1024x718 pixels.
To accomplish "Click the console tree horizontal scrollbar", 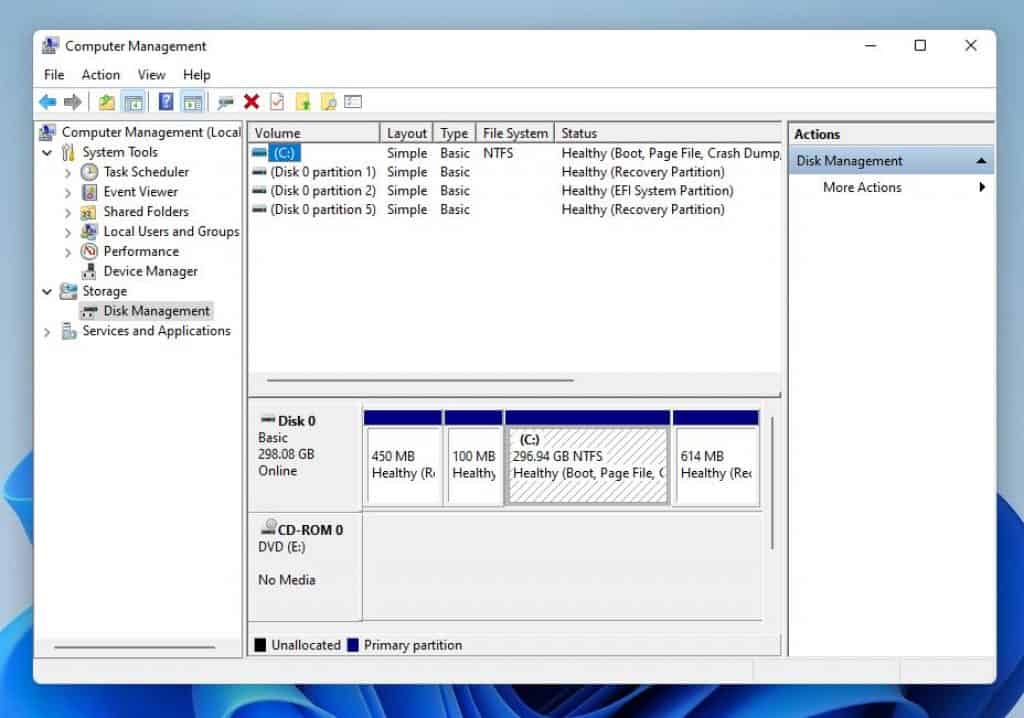I will click(135, 647).
